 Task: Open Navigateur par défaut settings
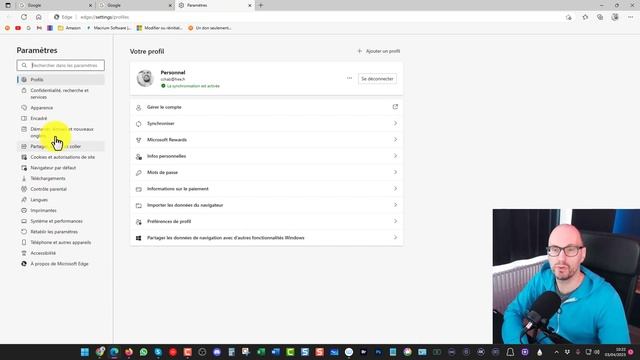(60, 168)
